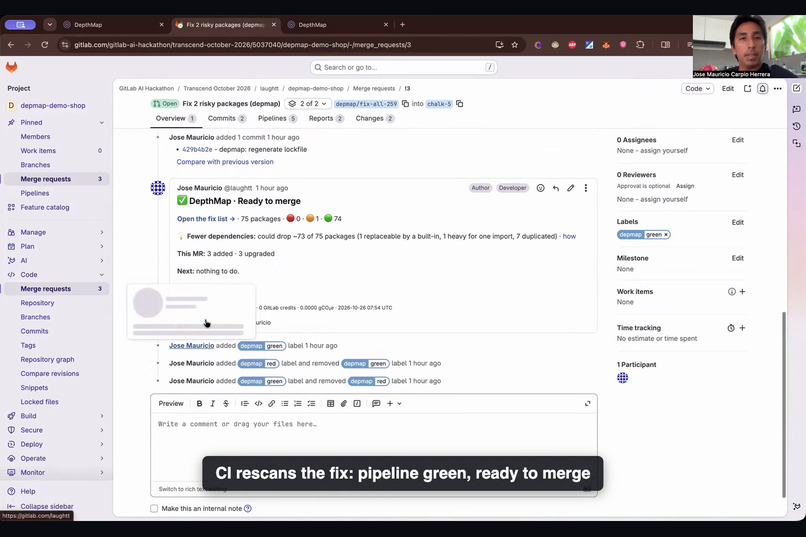
Task: Click the page vertical scrollbar
Action: (x=784, y=404)
